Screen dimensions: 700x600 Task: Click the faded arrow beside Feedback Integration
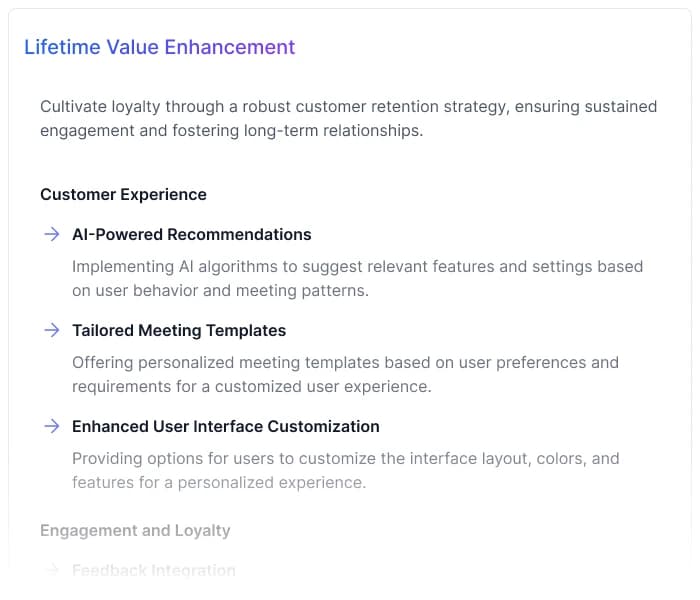pyautogui.click(x=51, y=570)
